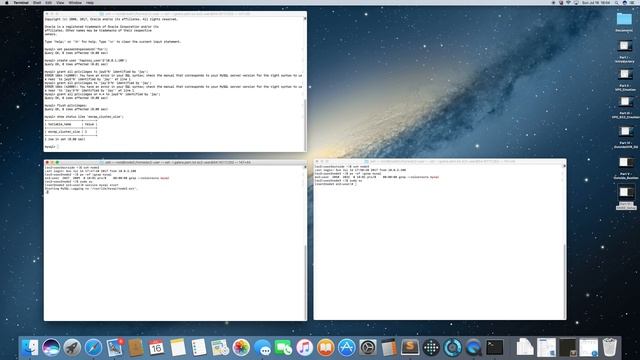
Task: Open the Wi-Fi status menu
Action: pyautogui.click(x=569, y=2)
